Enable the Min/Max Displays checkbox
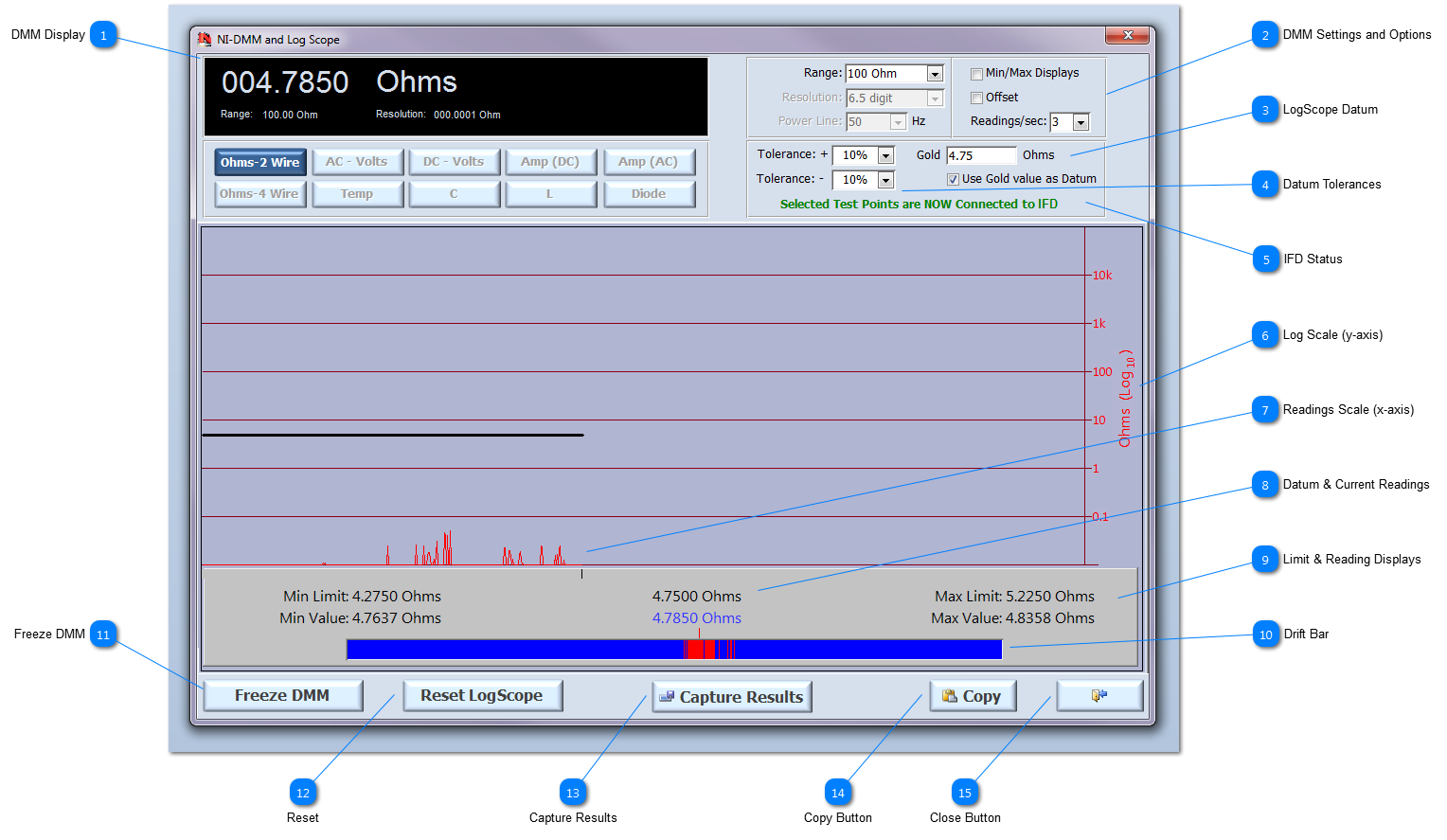Viewport: 1447px width, 840px height. pos(976,73)
